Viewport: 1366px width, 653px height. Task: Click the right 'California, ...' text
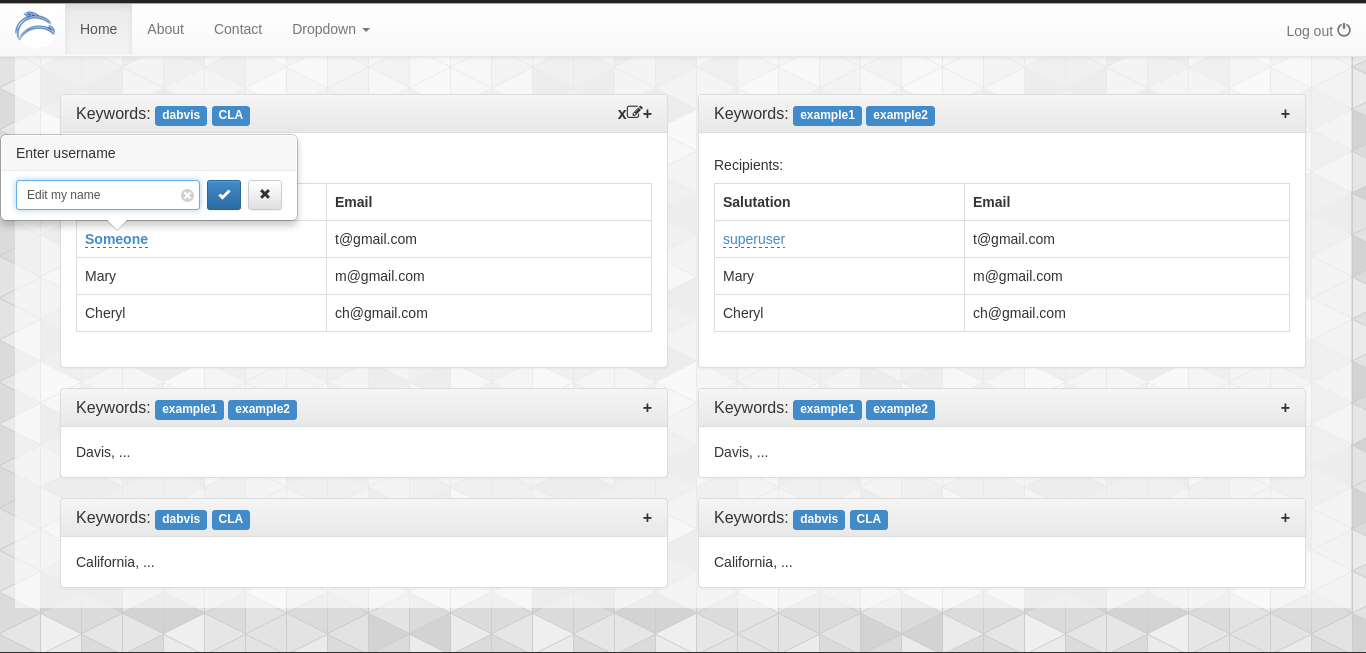coord(753,562)
